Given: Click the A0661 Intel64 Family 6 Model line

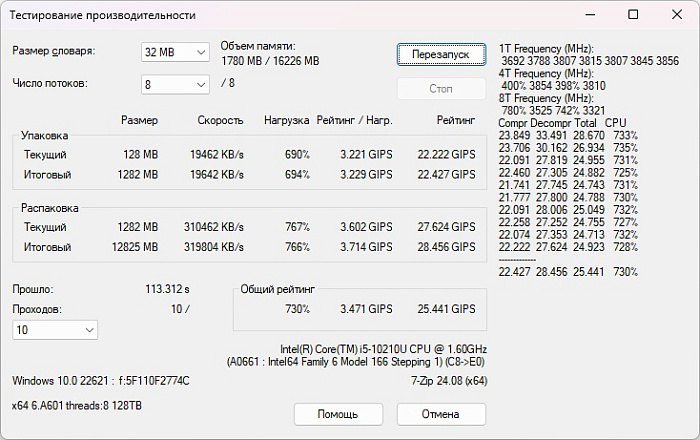Looking at the screenshot, I should click(x=356, y=361).
